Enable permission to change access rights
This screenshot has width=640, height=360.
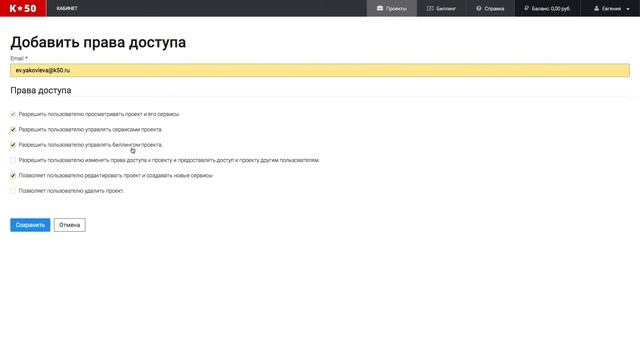pyautogui.click(x=13, y=160)
